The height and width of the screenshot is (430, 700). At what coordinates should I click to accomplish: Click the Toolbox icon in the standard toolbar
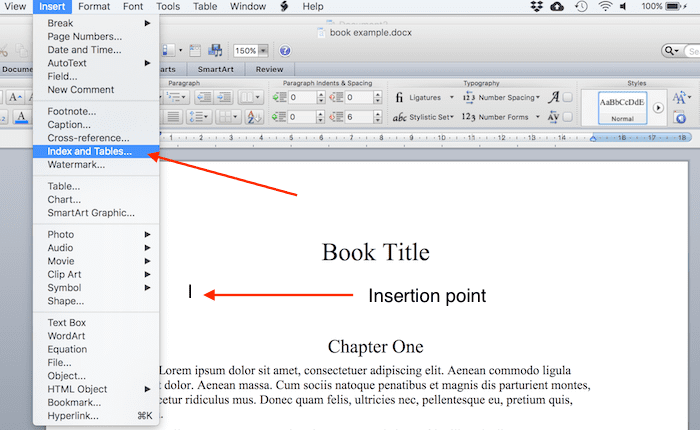coord(195,50)
